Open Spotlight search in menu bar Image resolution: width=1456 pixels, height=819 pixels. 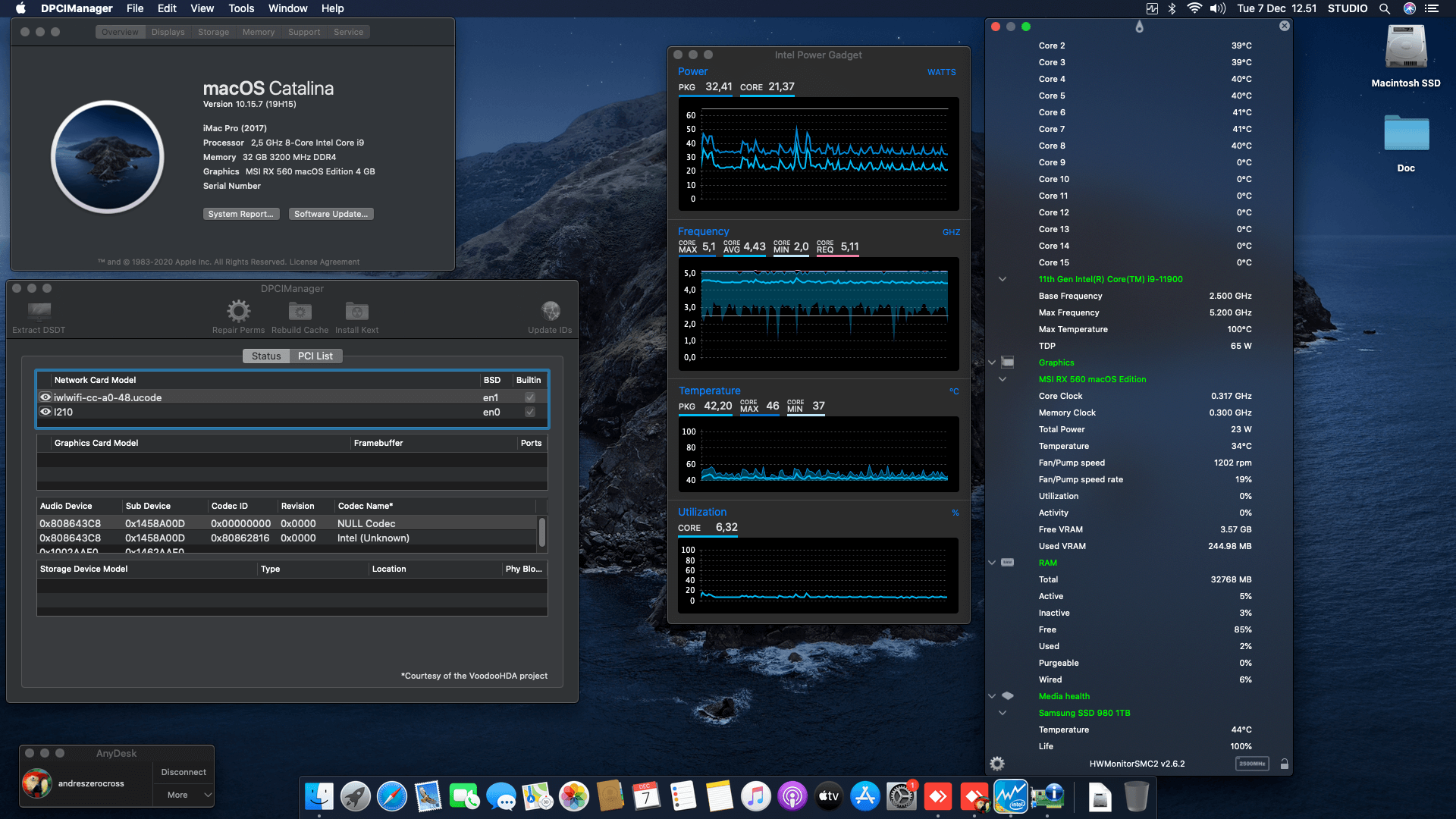(1385, 8)
